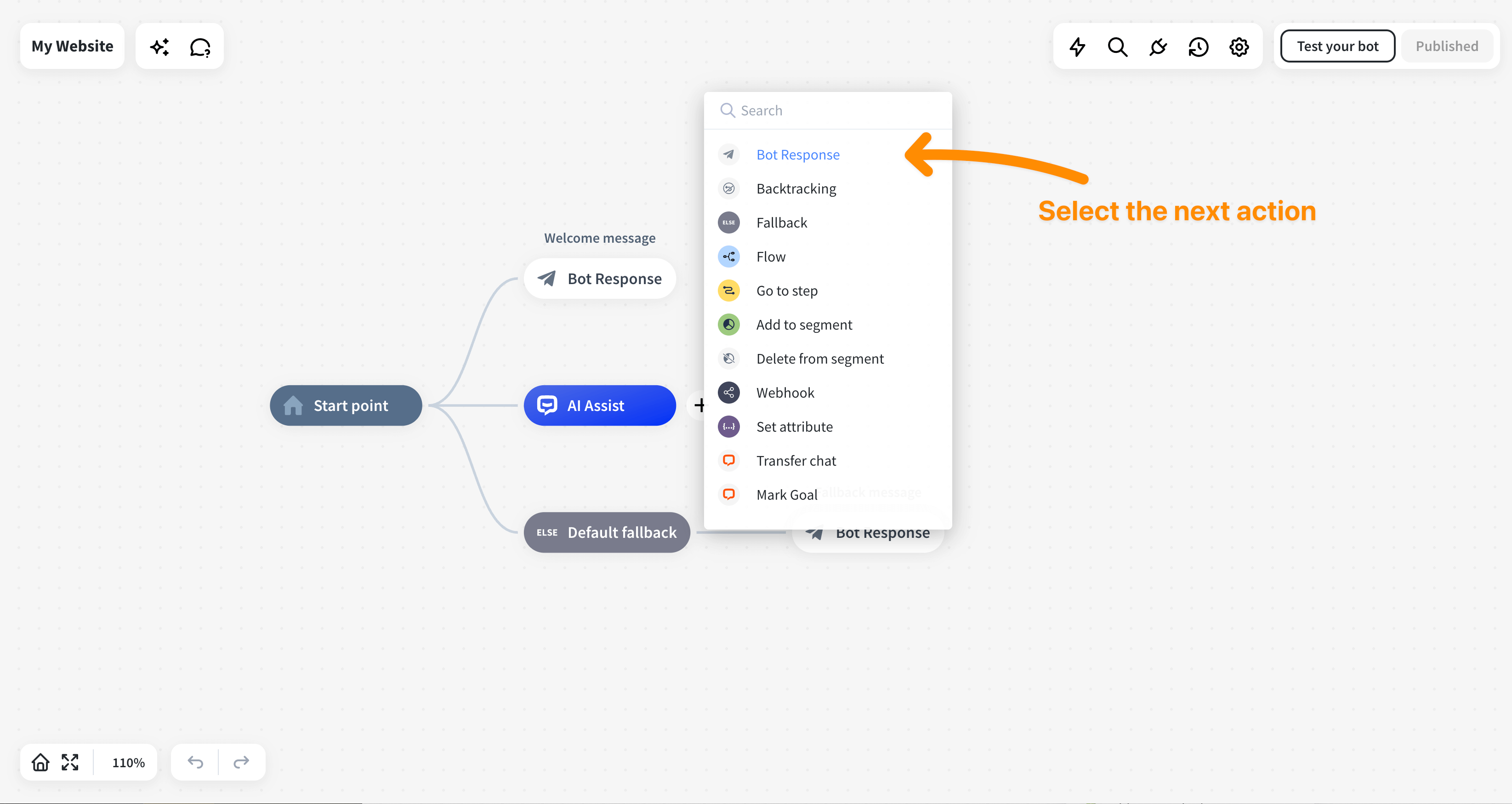This screenshot has width=1512, height=804.
Task: Click the Welcome message label
Action: pos(599,239)
